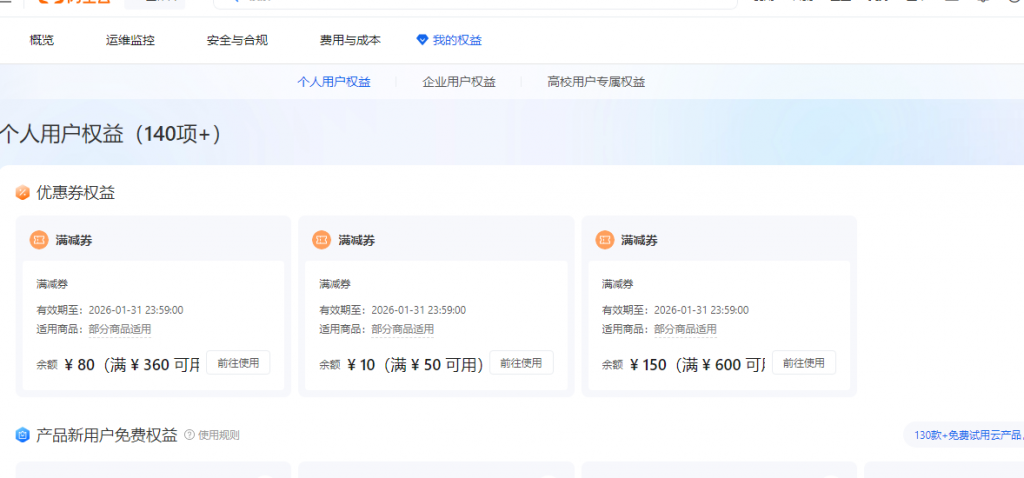
Task: Click 部分商品适用 on the ¥150 coupon card
Action: (x=685, y=329)
